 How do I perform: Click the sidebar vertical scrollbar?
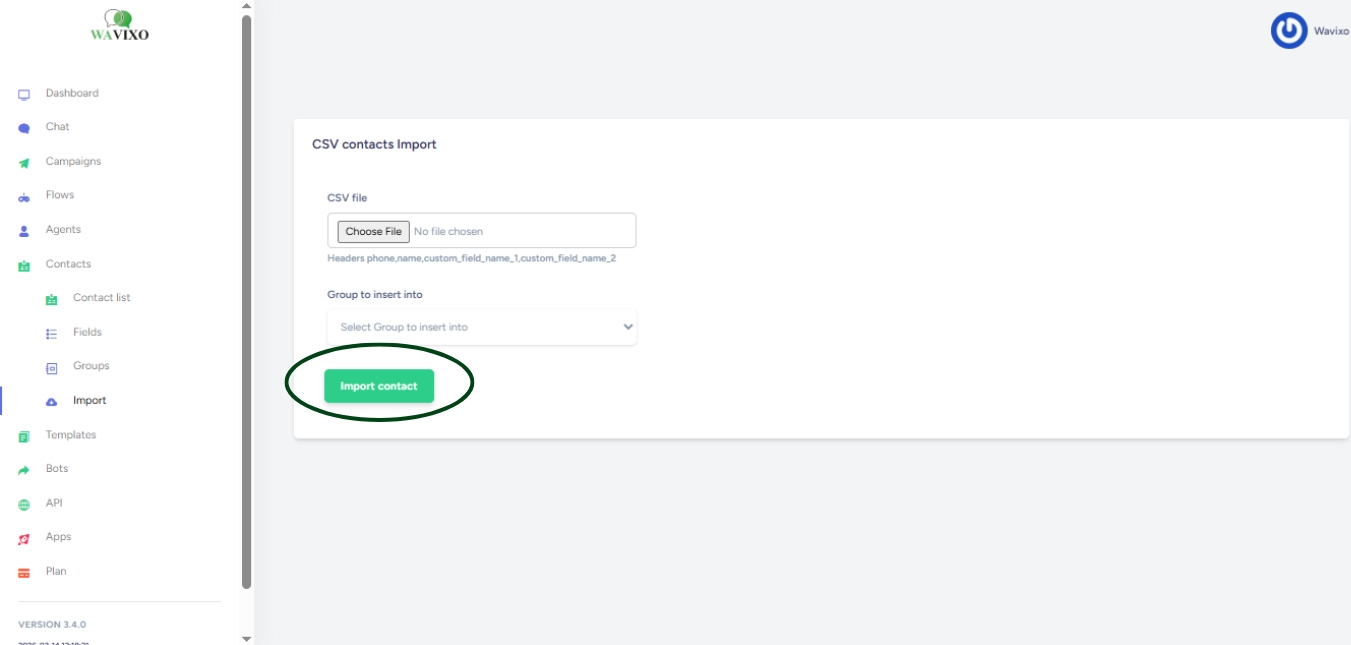click(x=246, y=300)
